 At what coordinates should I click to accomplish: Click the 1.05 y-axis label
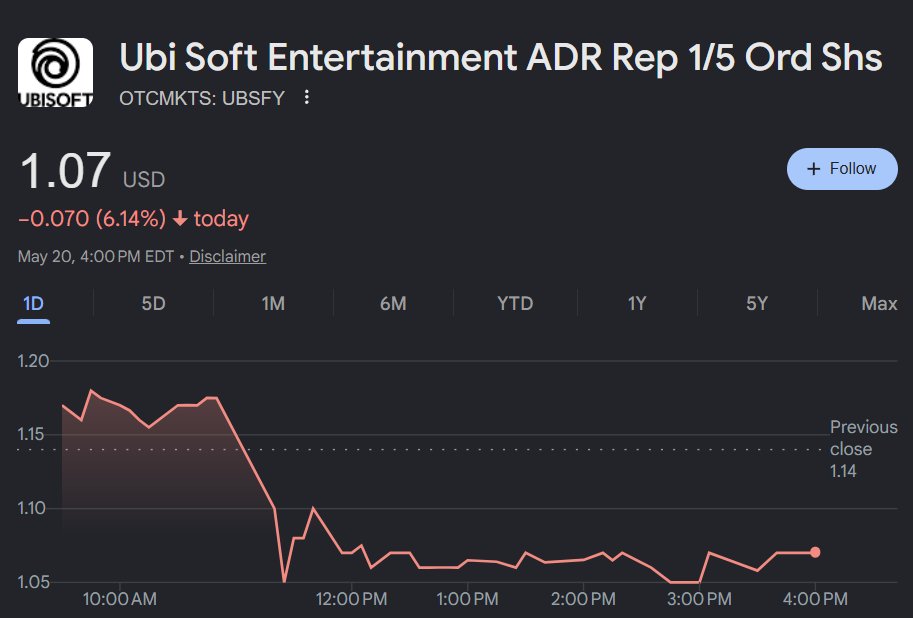tap(33, 581)
